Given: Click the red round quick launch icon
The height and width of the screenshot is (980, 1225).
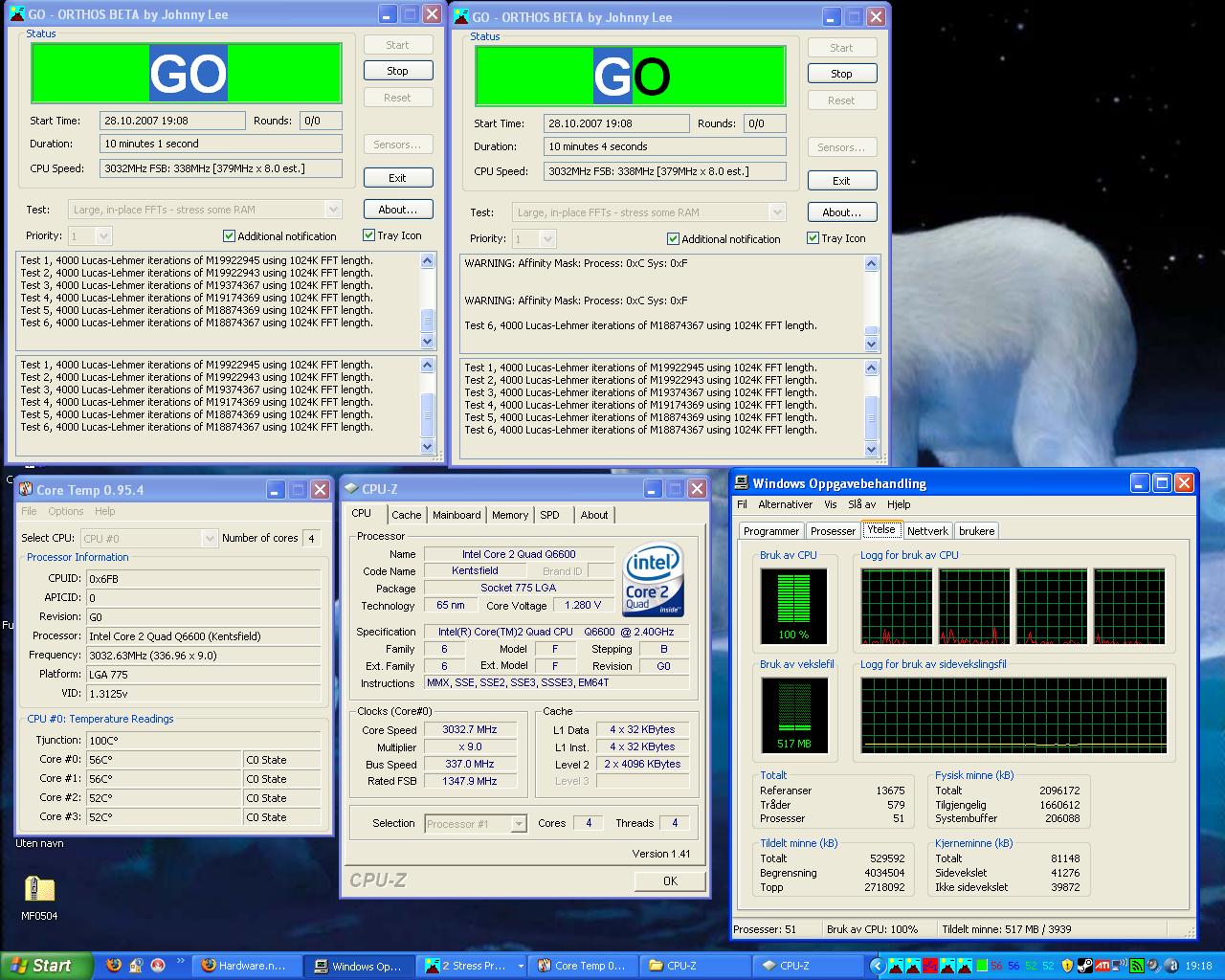Looking at the screenshot, I should (158, 966).
